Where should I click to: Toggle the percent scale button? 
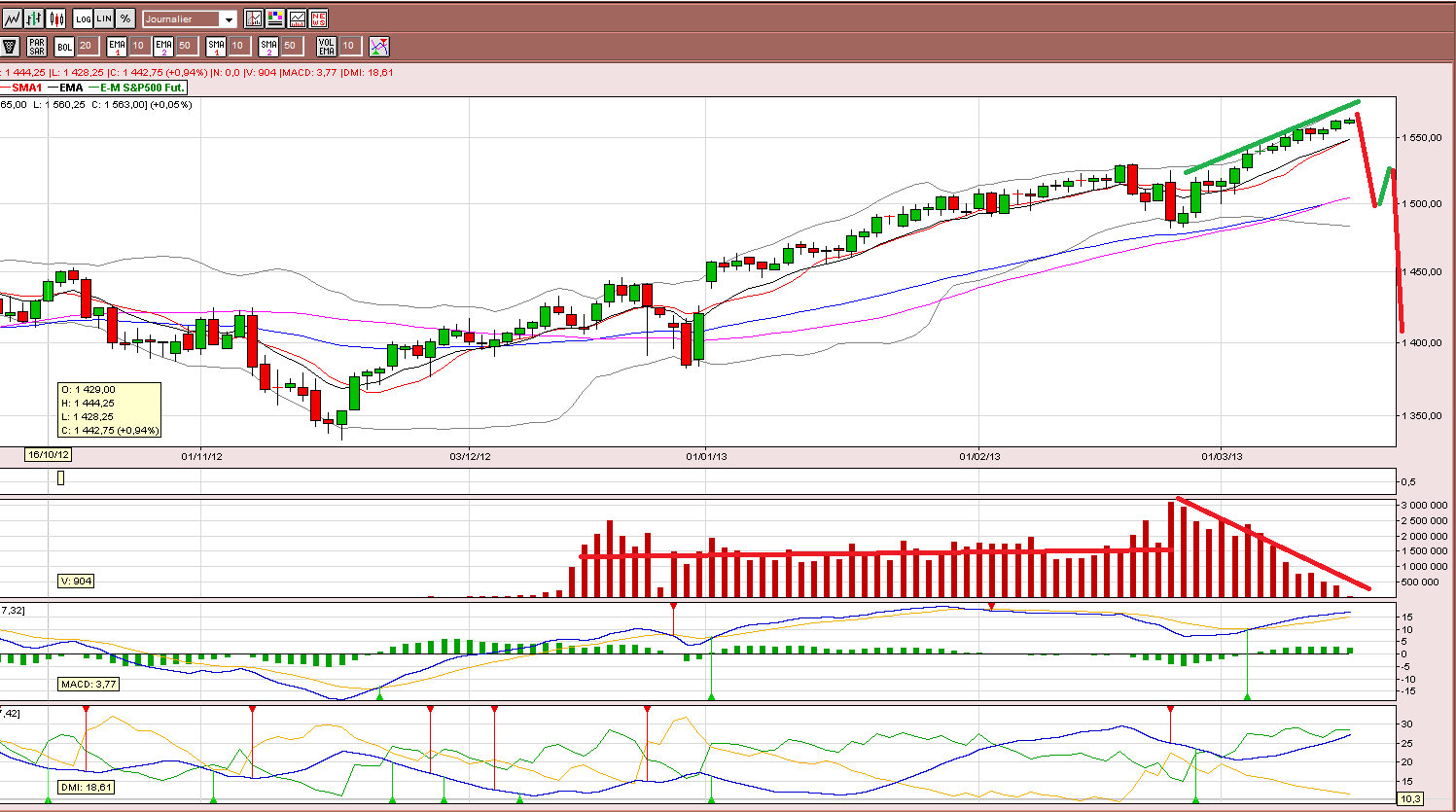pos(125,18)
